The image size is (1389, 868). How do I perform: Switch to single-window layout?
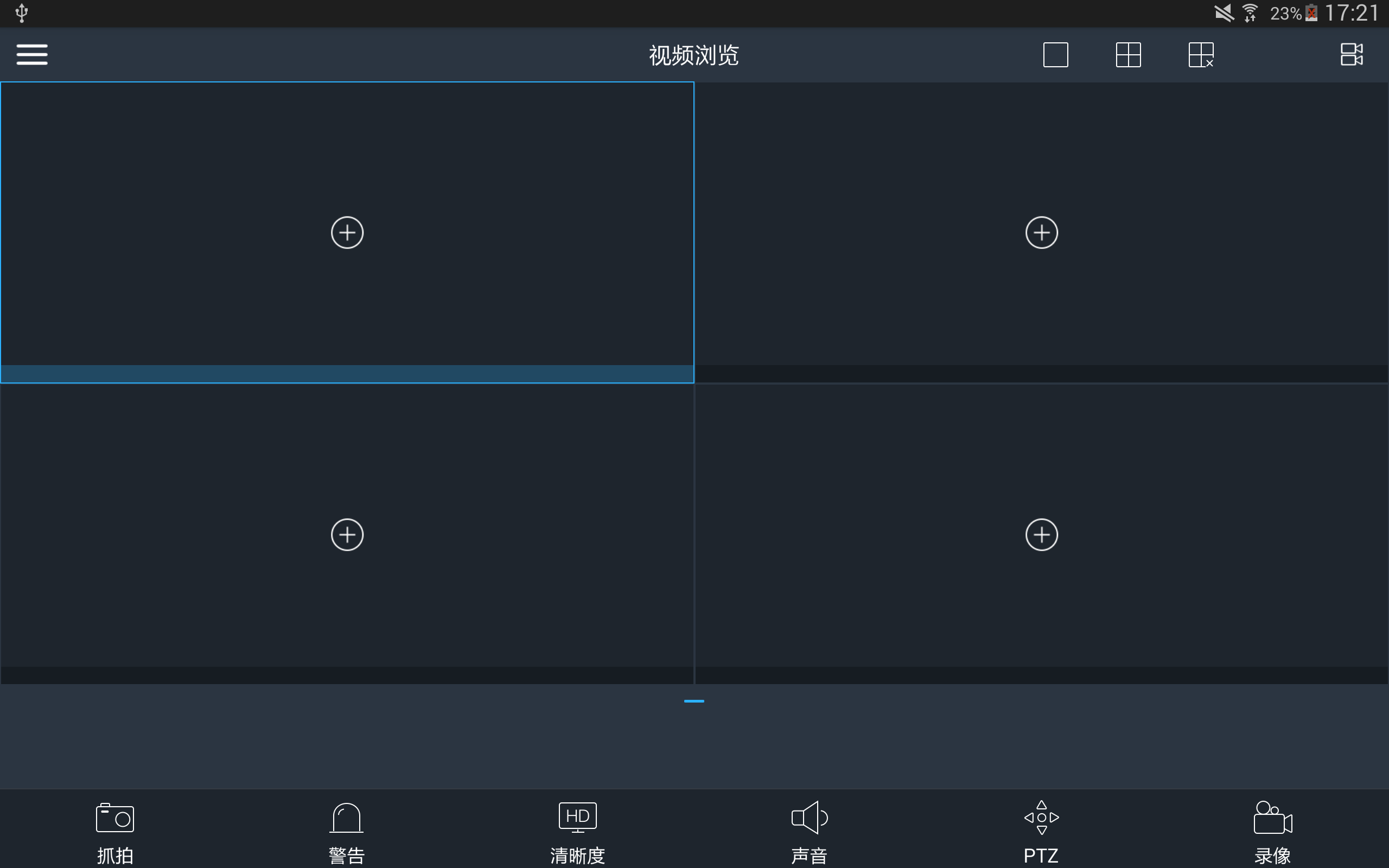1055,55
